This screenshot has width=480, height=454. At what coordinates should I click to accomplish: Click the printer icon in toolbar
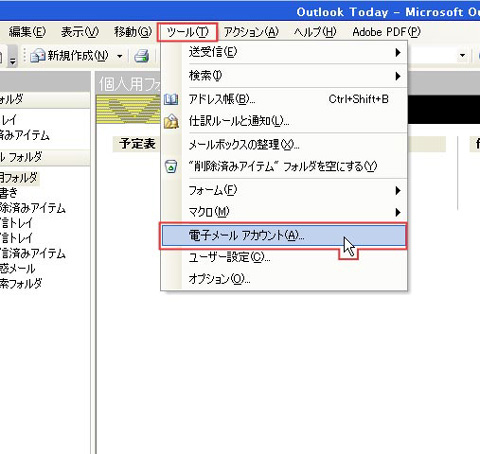142,56
